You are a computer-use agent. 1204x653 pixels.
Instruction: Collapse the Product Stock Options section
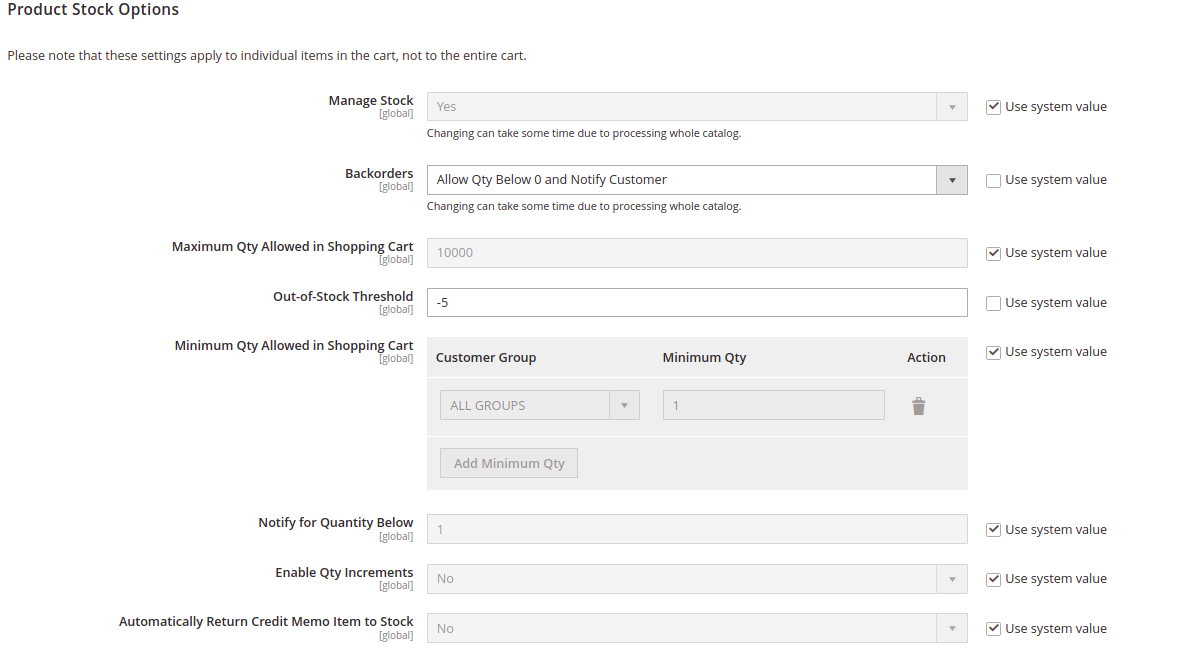pyautogui.click(x=93, y=10)
